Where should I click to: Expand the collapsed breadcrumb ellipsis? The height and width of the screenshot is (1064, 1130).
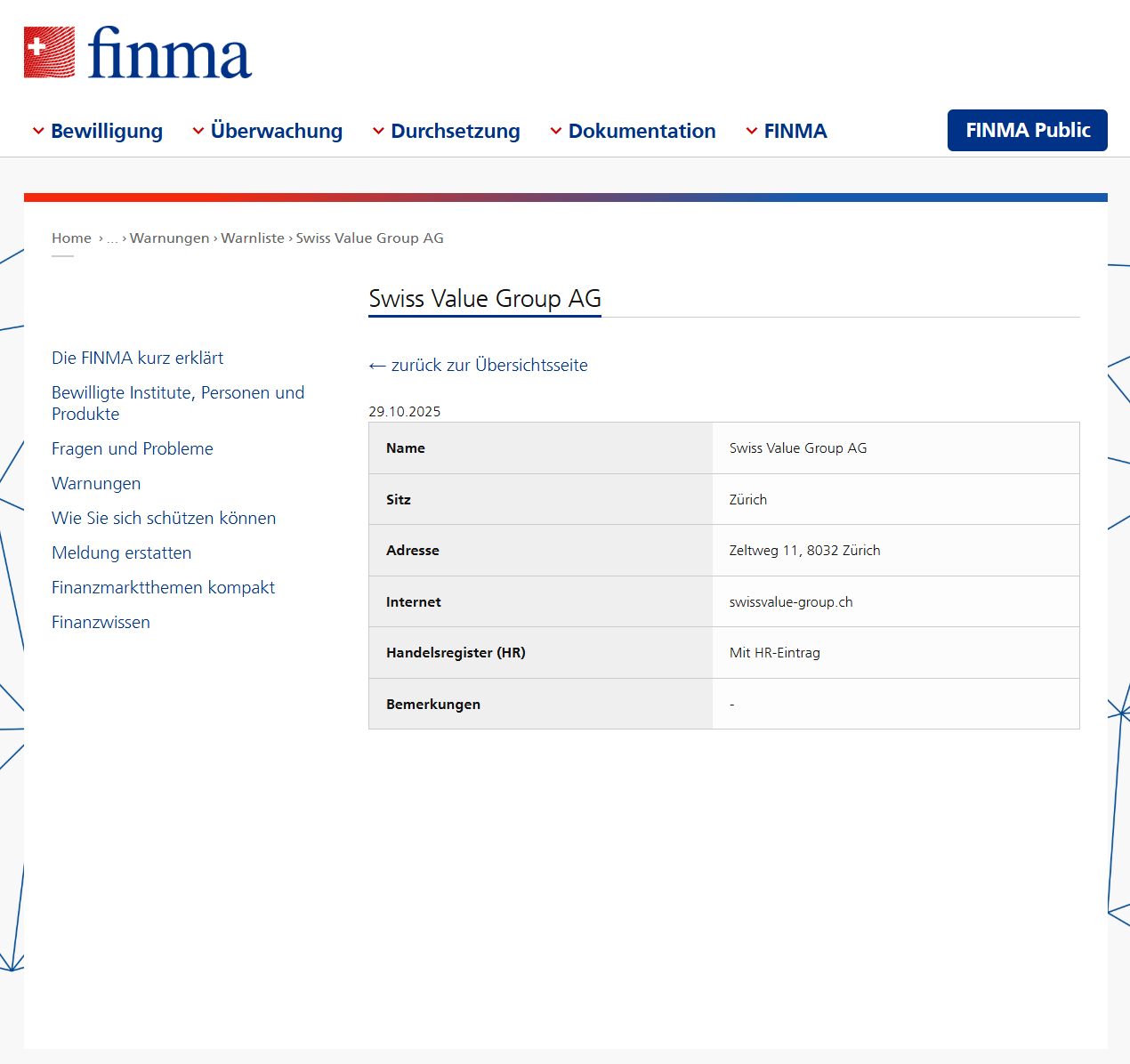(112, 238)
